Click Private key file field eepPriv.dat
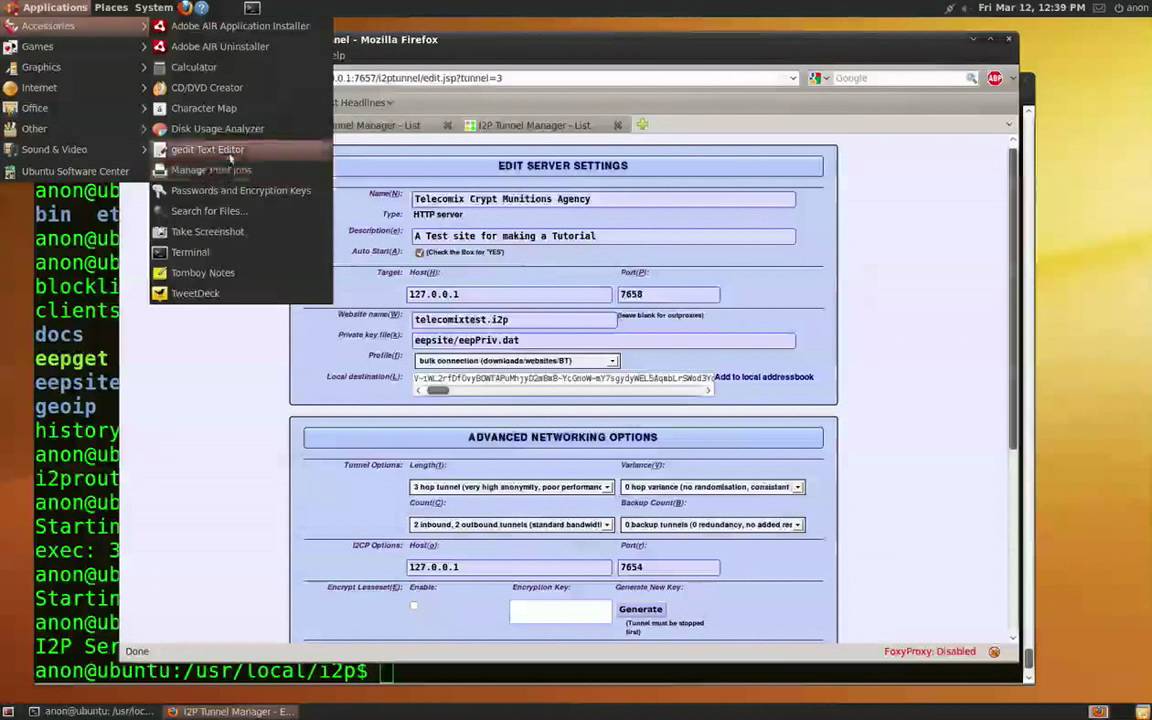The height and width of the screenshot is (720, 1152). click(603, 340)
